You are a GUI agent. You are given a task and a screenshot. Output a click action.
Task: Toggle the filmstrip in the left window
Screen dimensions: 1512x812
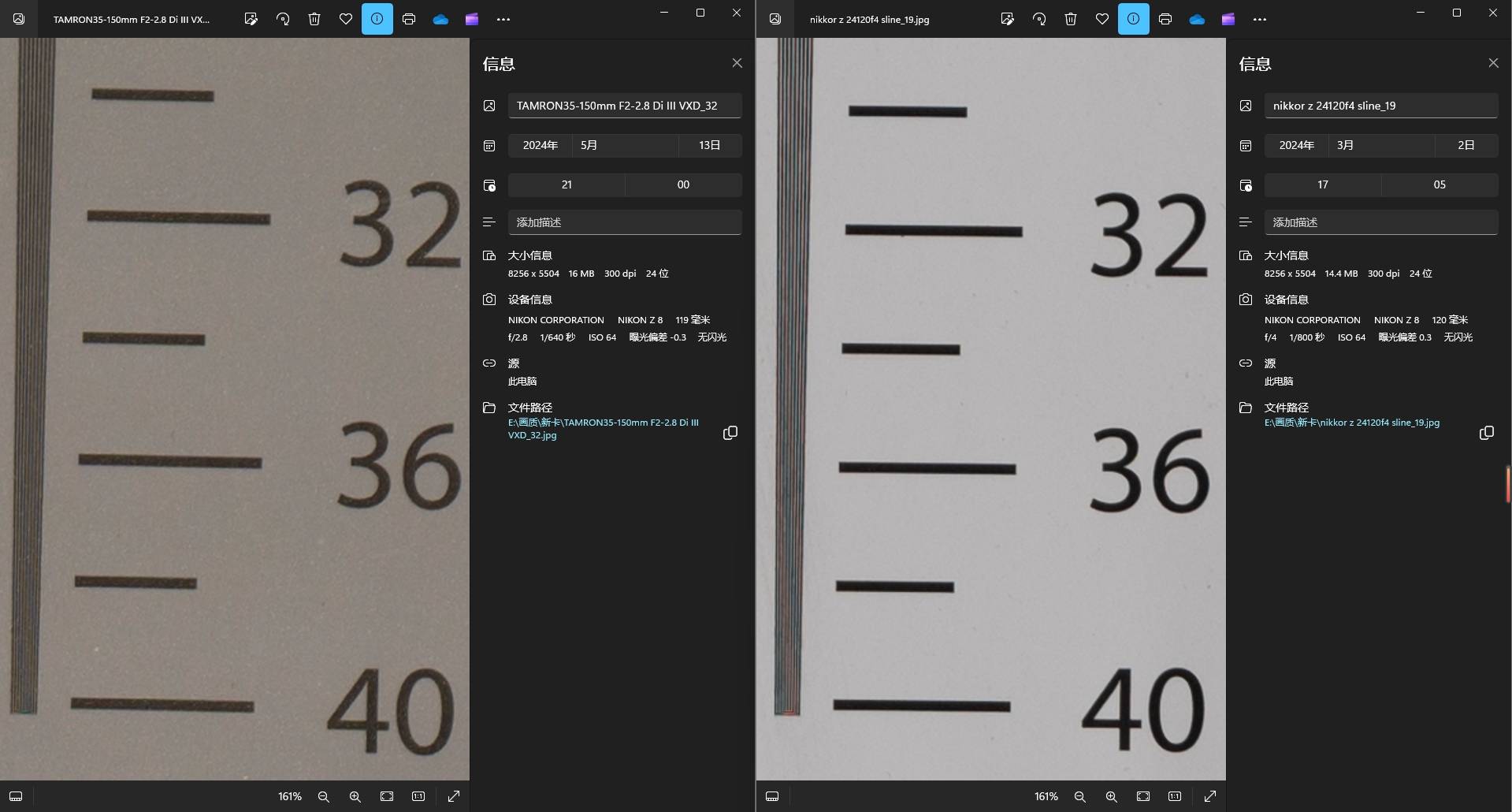pos(16,796)
